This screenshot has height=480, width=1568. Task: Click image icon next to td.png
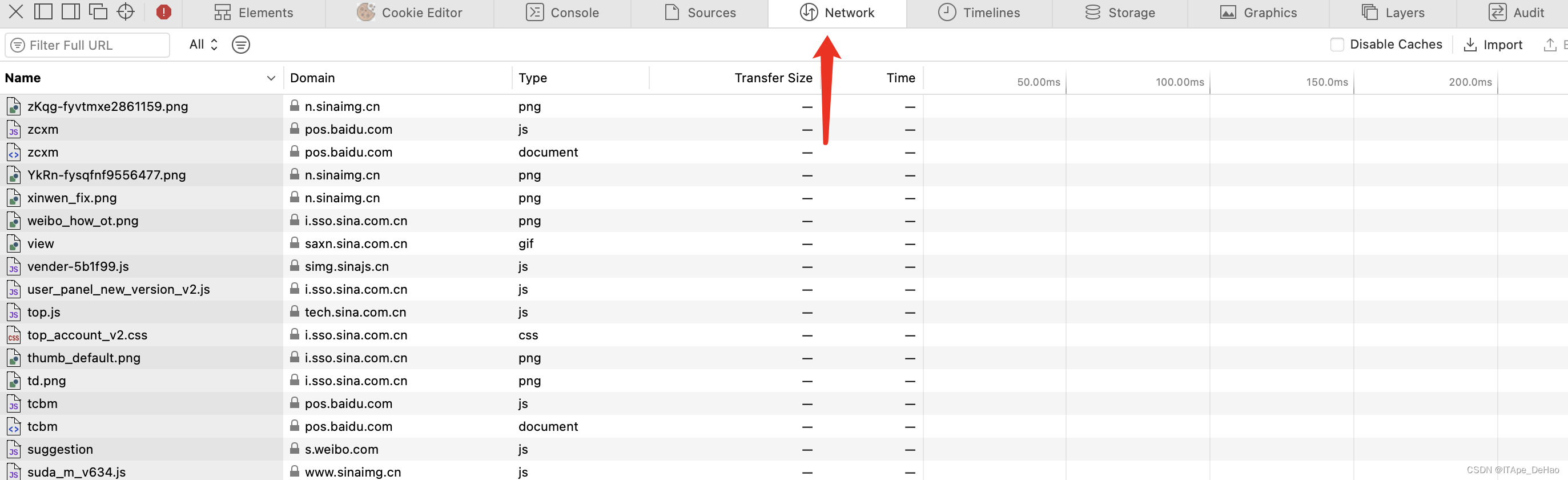tap(13, 381)
